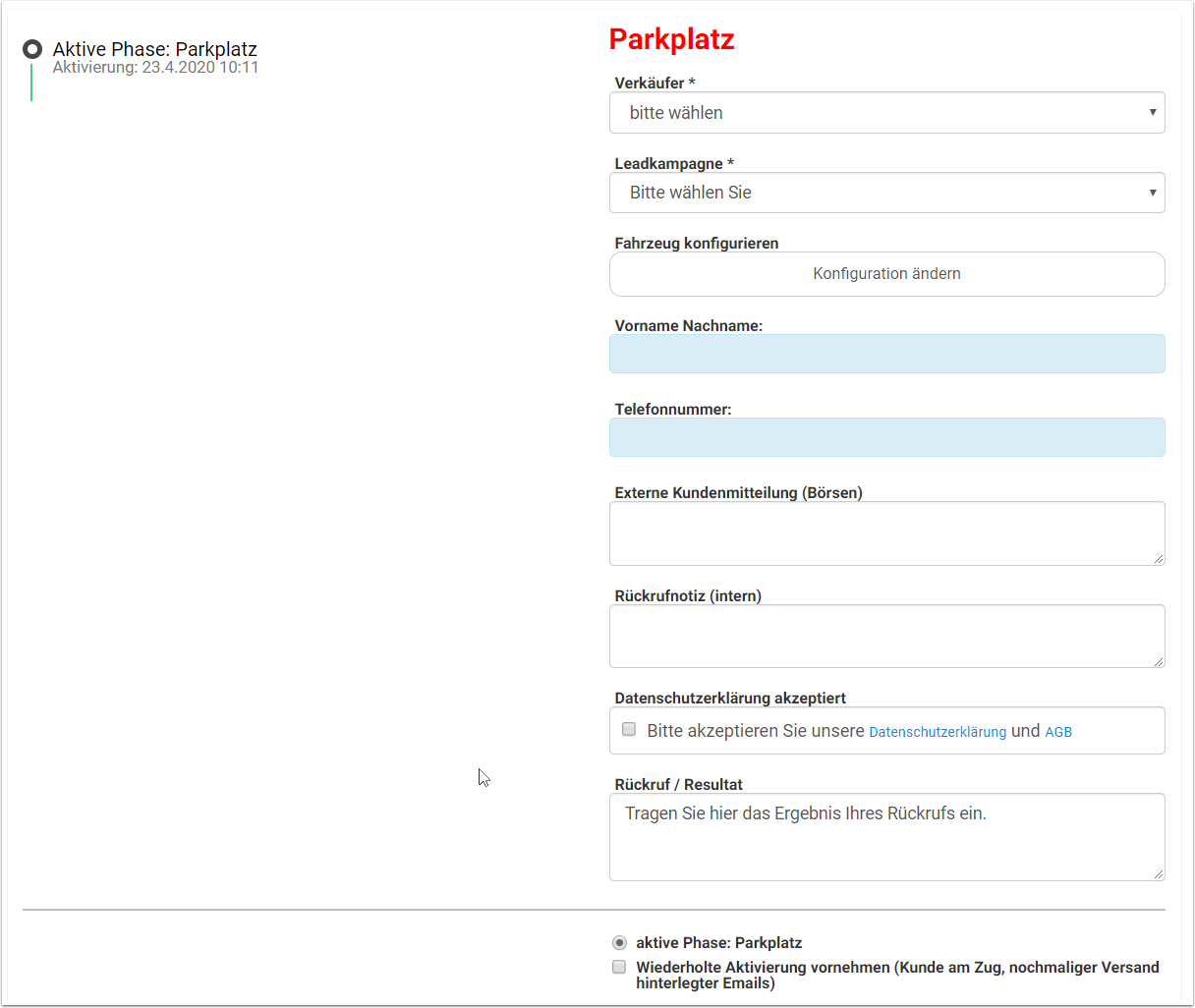Click the Aktive Phase: Parkplatz timeline entry

click(x=154, y=49)
